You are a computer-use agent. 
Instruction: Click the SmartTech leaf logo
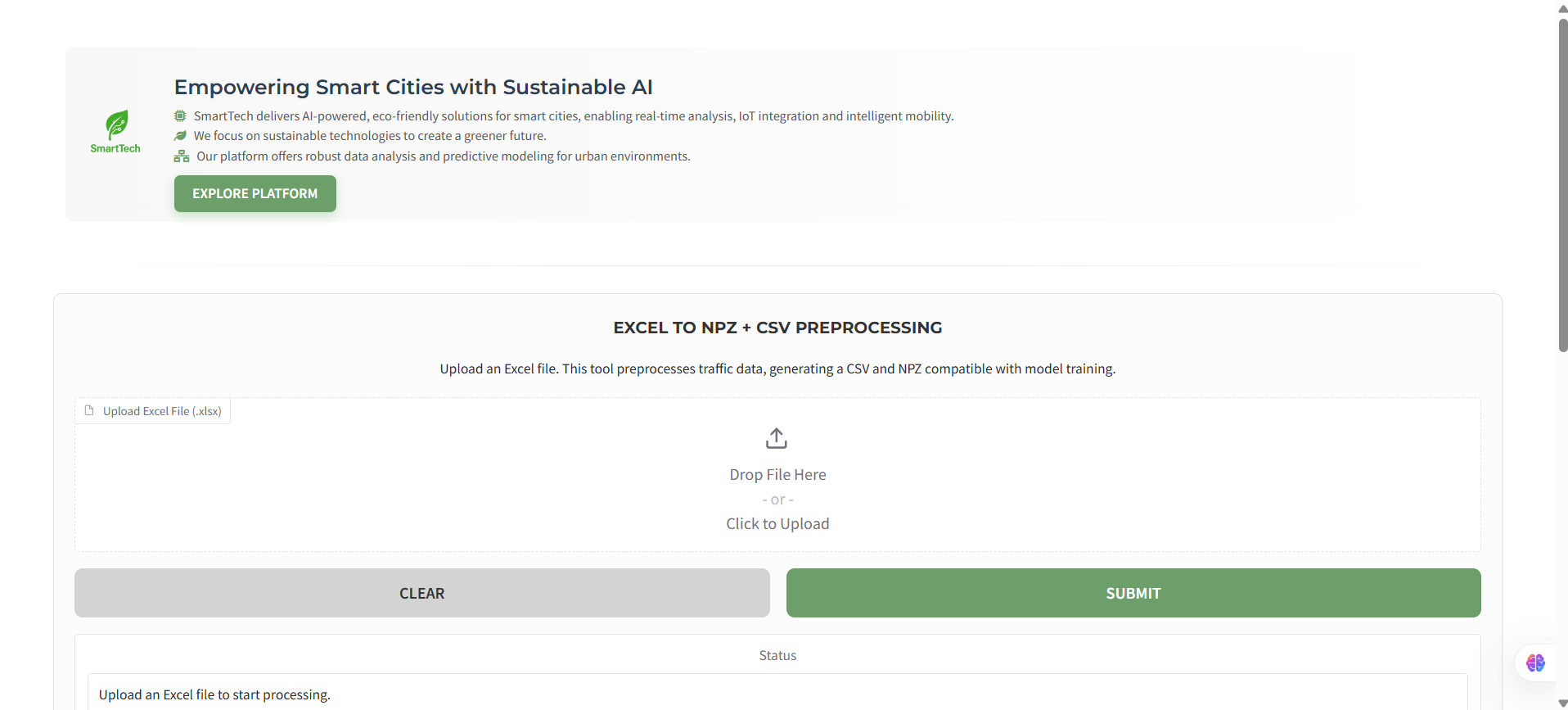click(115, 131)
